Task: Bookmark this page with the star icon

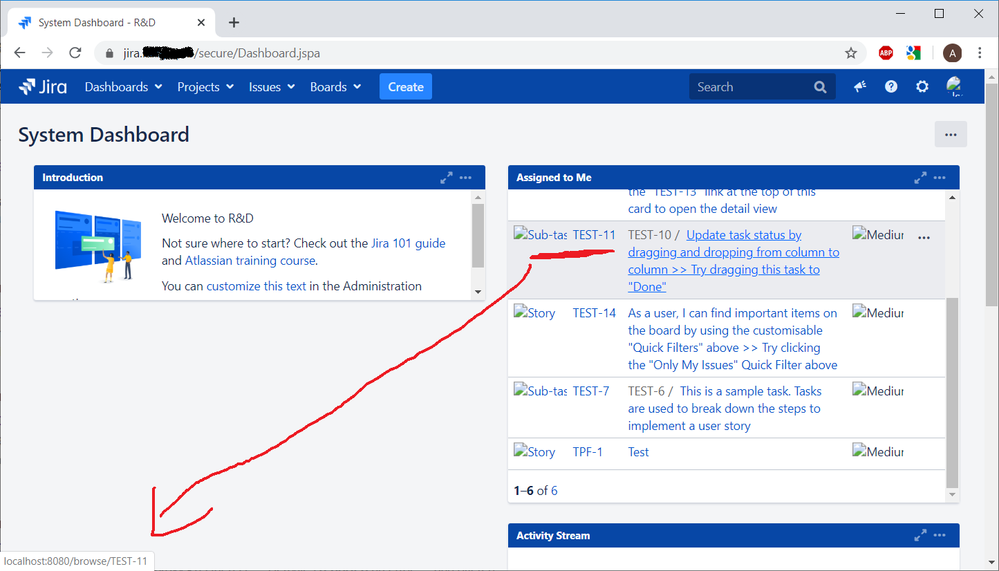Action: click(851, 53)
